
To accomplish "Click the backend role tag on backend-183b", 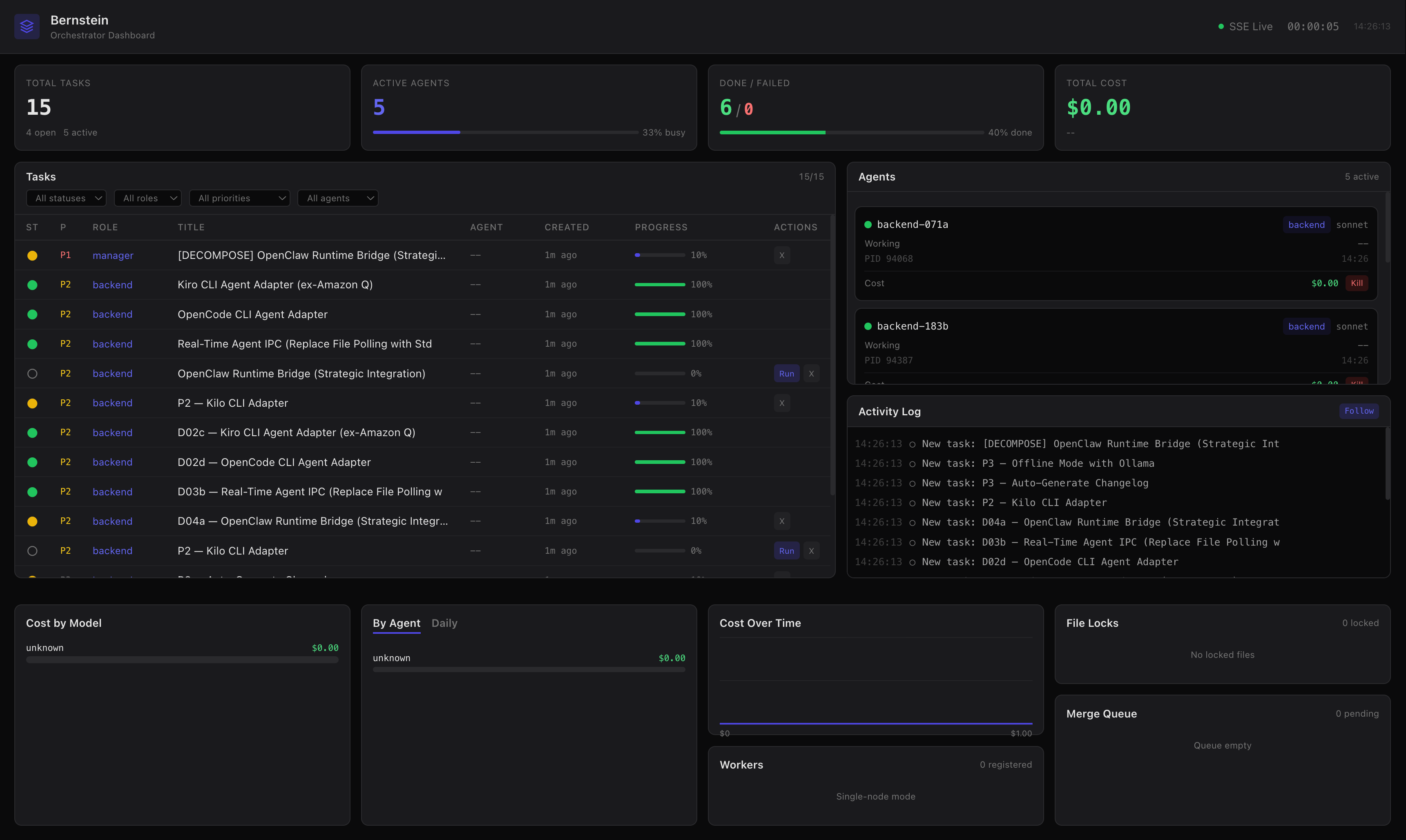I will [x=1306, y=327].
